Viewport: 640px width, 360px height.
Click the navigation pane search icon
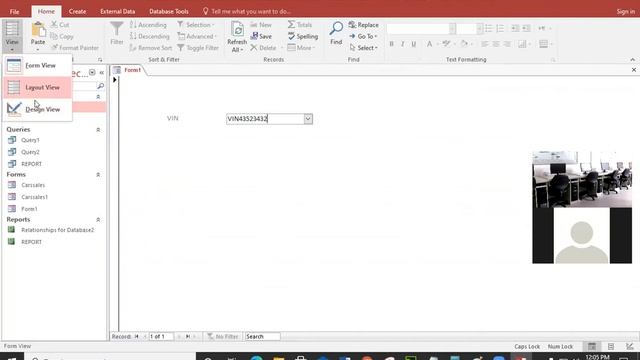[100, 86]
